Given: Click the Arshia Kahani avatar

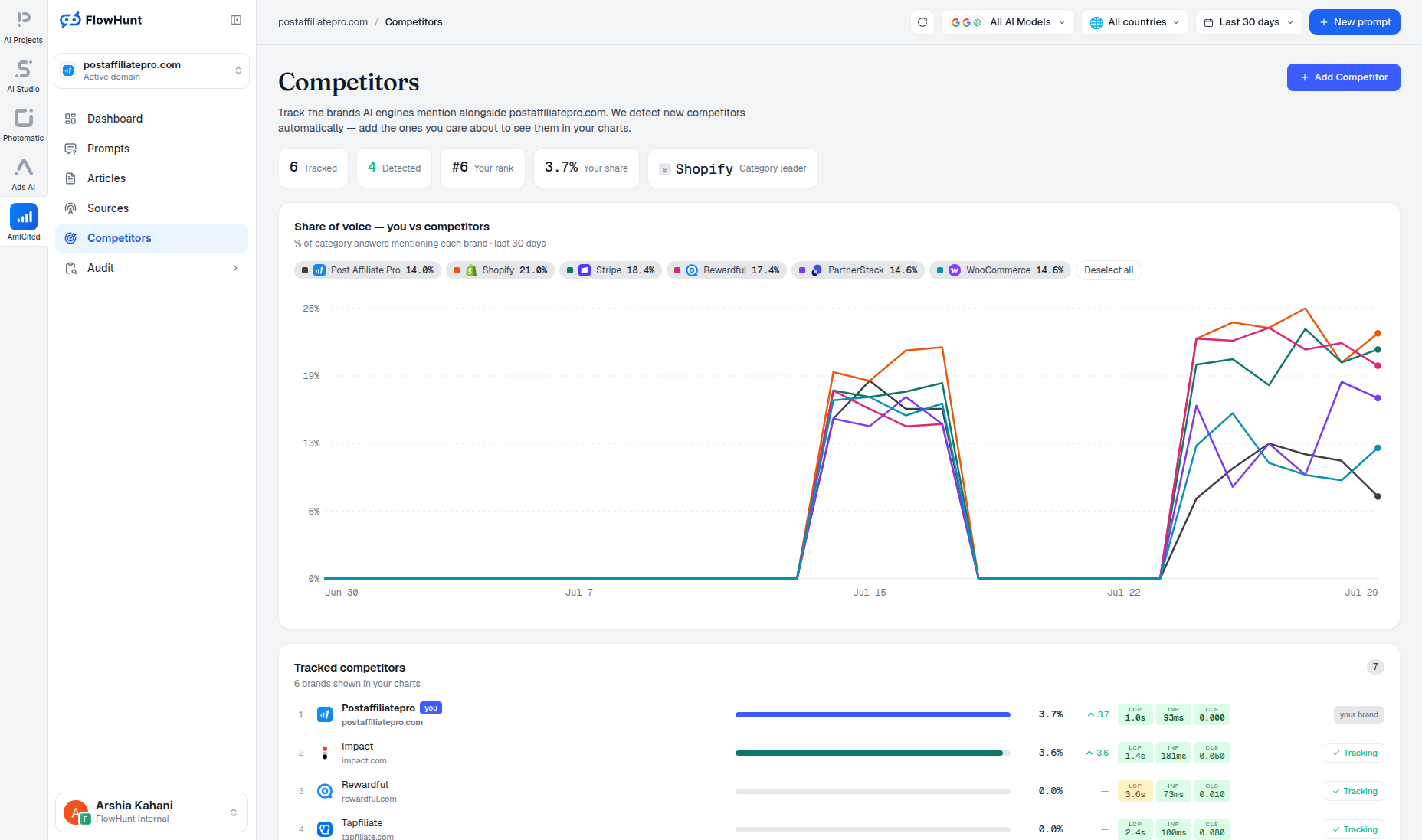Looking at the screenshot, I should [76, 812].
